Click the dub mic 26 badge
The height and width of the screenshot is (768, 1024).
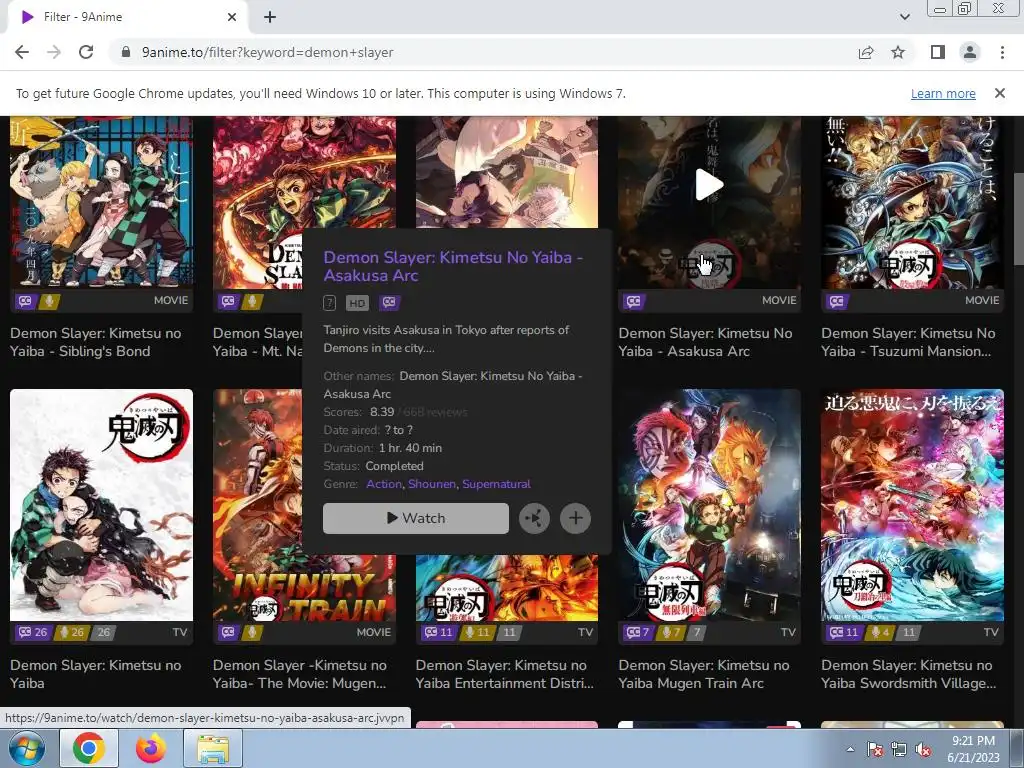pos(70,632)
